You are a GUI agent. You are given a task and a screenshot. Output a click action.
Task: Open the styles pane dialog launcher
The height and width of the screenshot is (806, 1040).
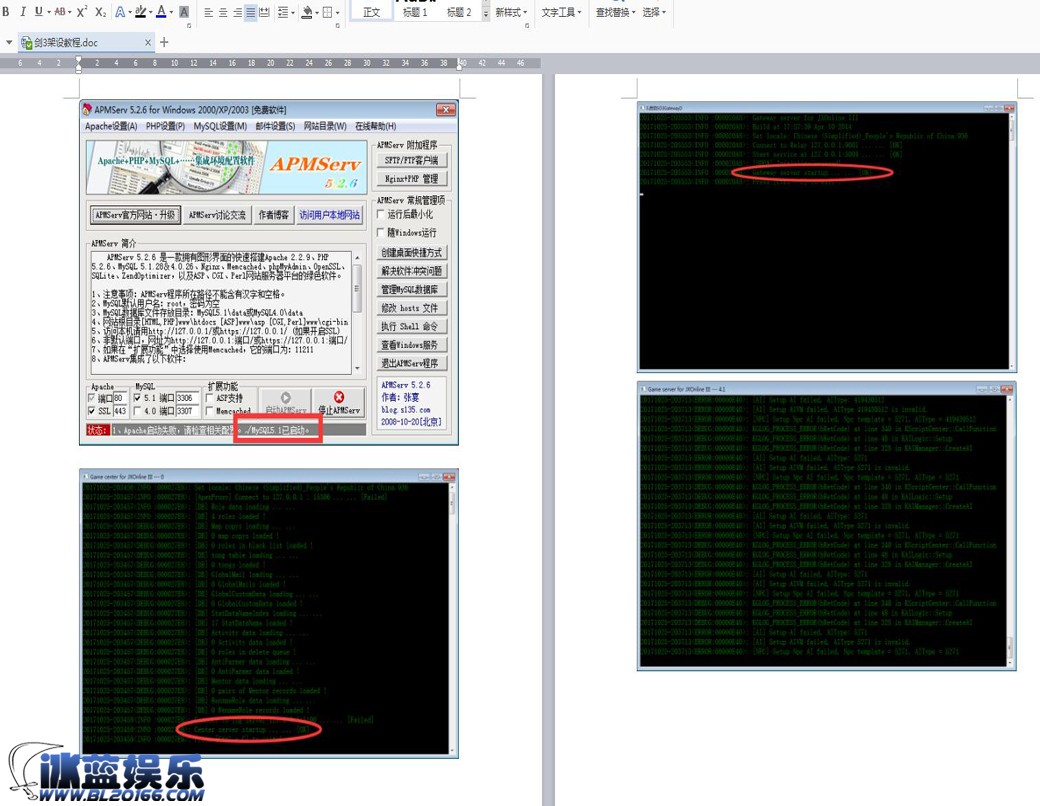click(x=527, y=26)
